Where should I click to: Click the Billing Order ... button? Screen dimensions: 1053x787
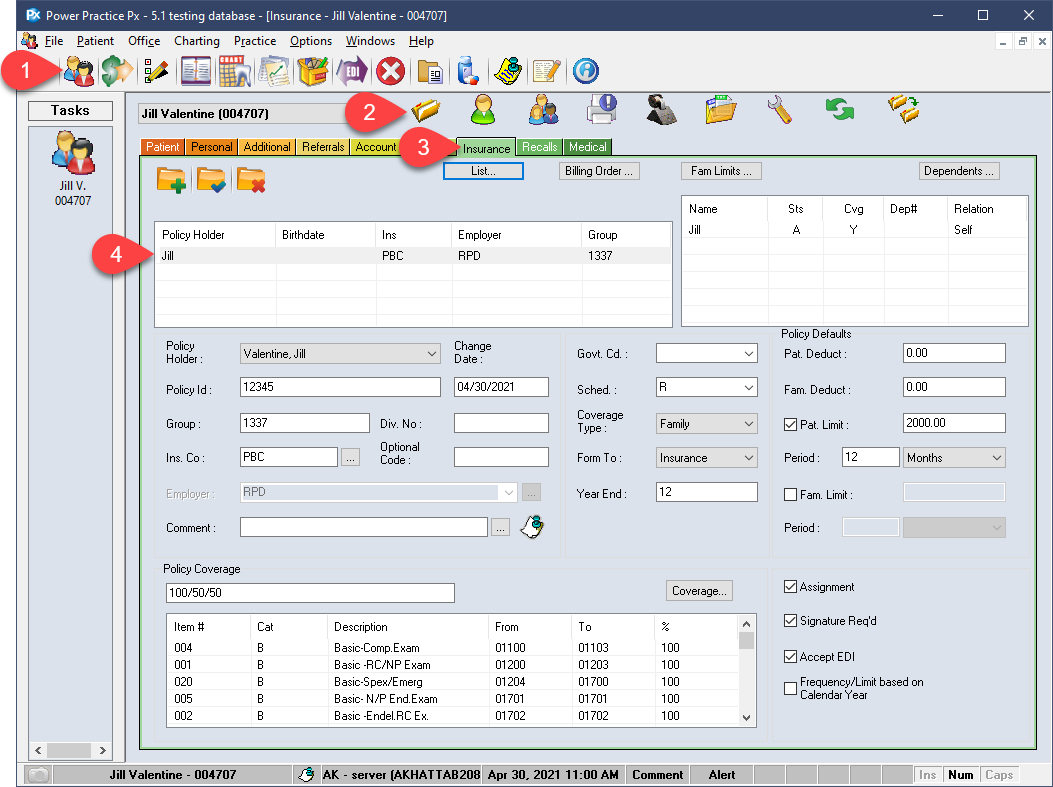point(599,171)
